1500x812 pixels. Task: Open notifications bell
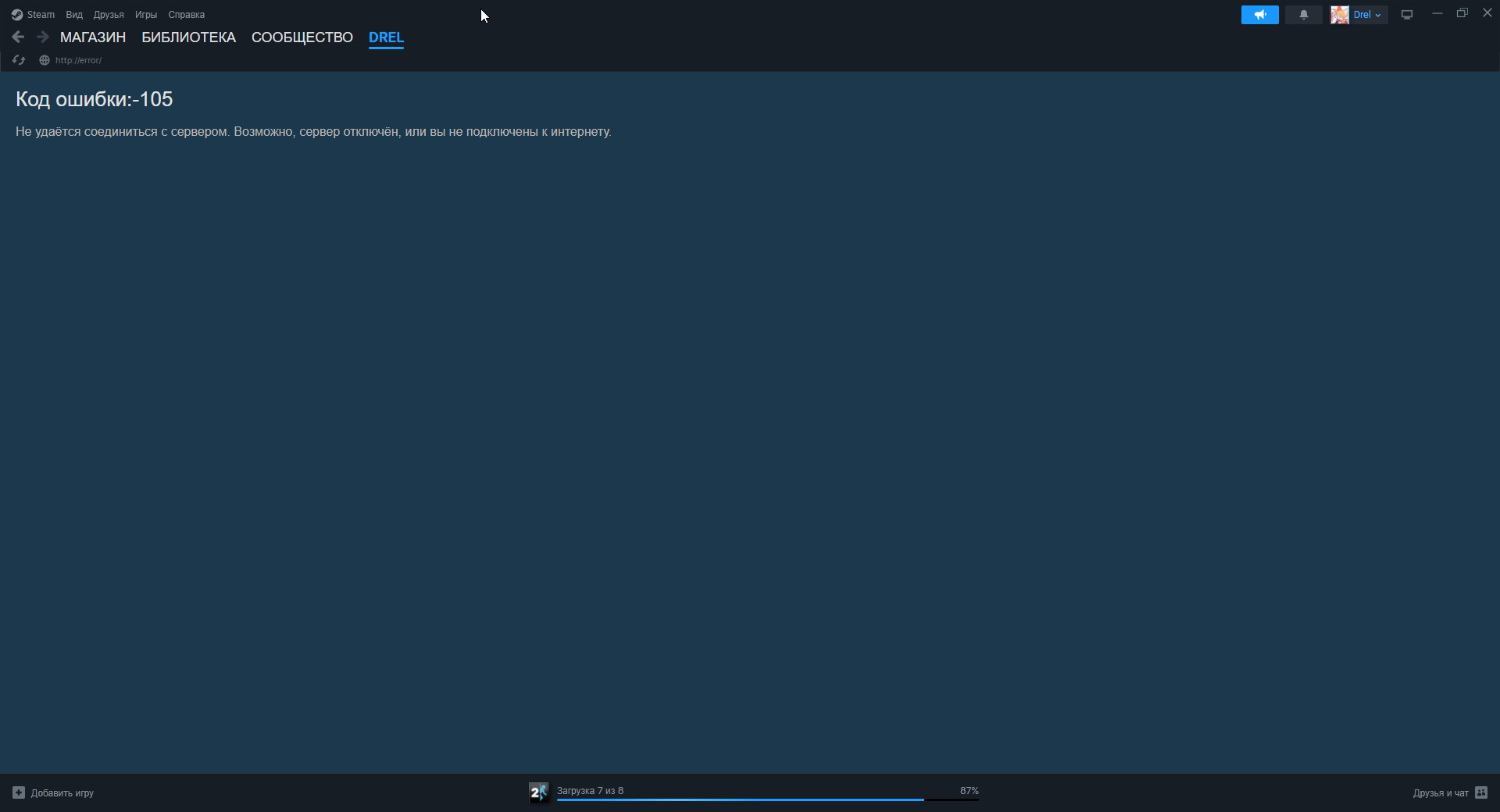tap(1303, 15)
